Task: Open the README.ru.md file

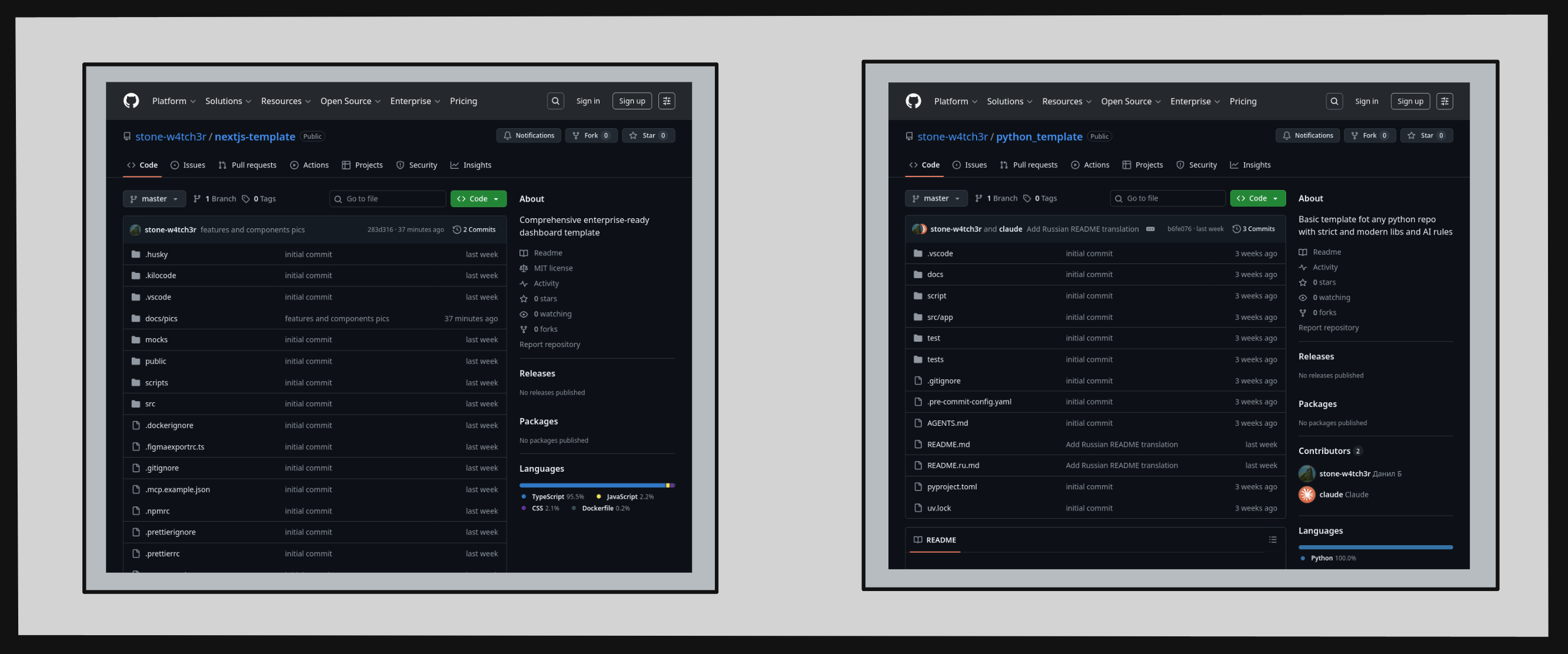Action: click(x=953, y=466)
